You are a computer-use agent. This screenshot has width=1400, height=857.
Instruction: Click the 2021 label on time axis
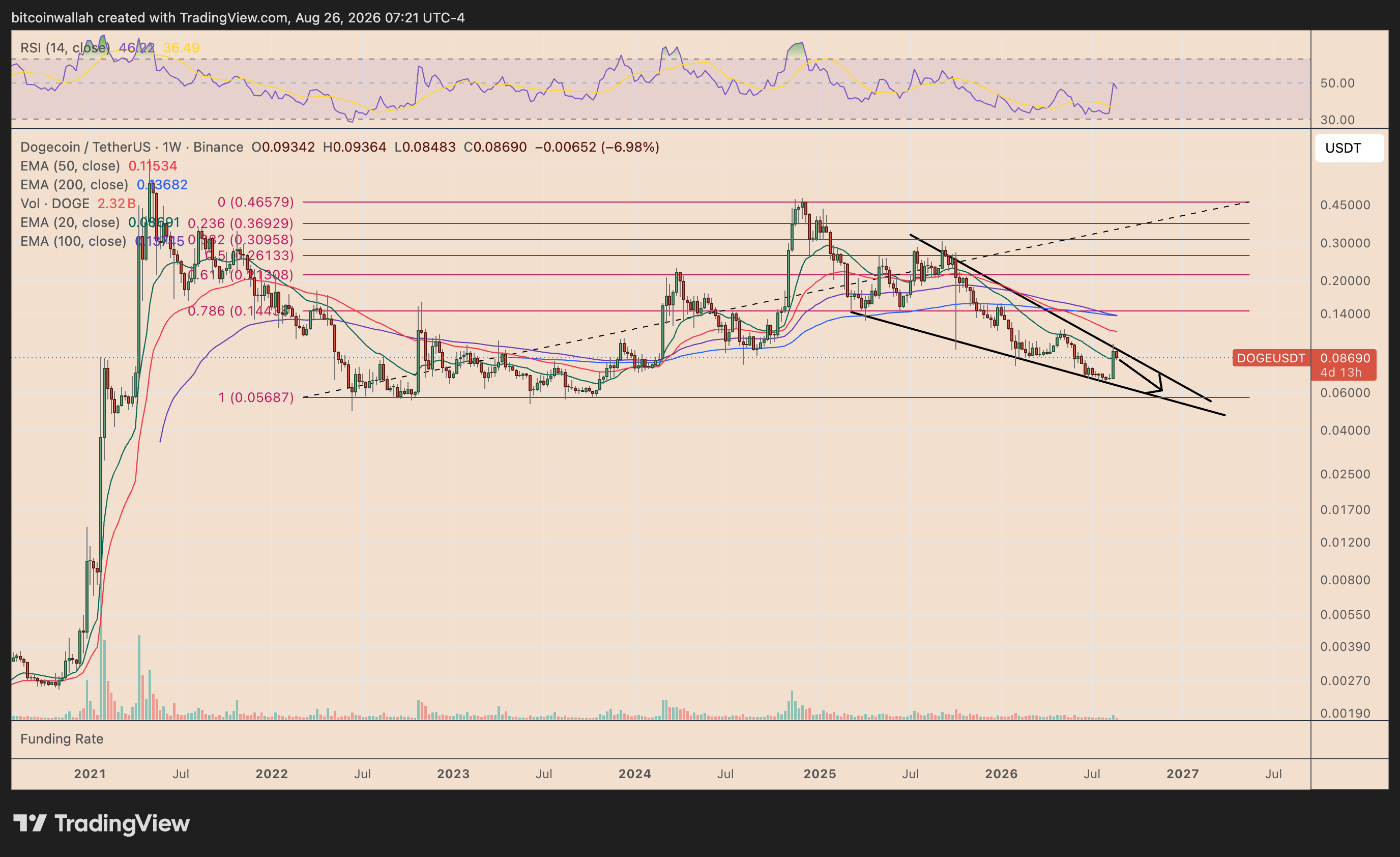[x=91, y=774]
